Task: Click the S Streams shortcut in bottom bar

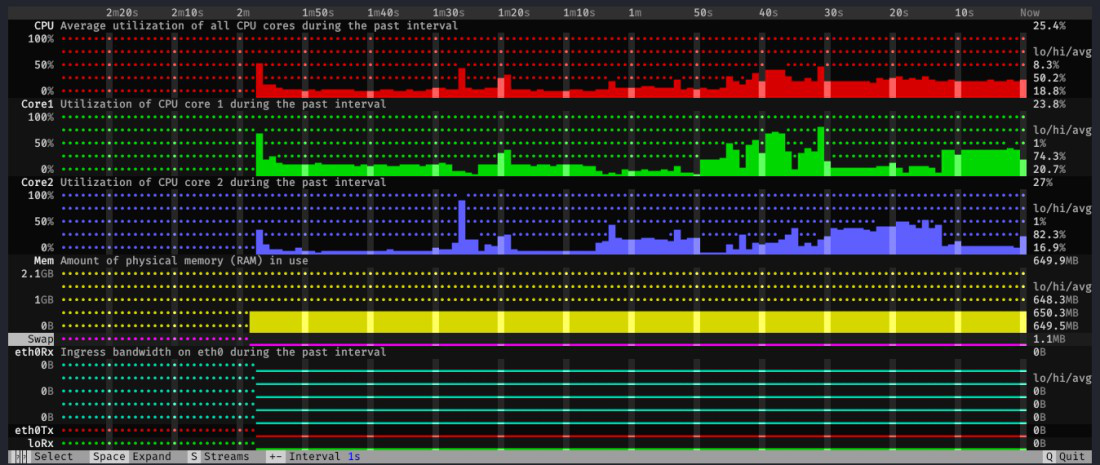Action: (219, 457)
